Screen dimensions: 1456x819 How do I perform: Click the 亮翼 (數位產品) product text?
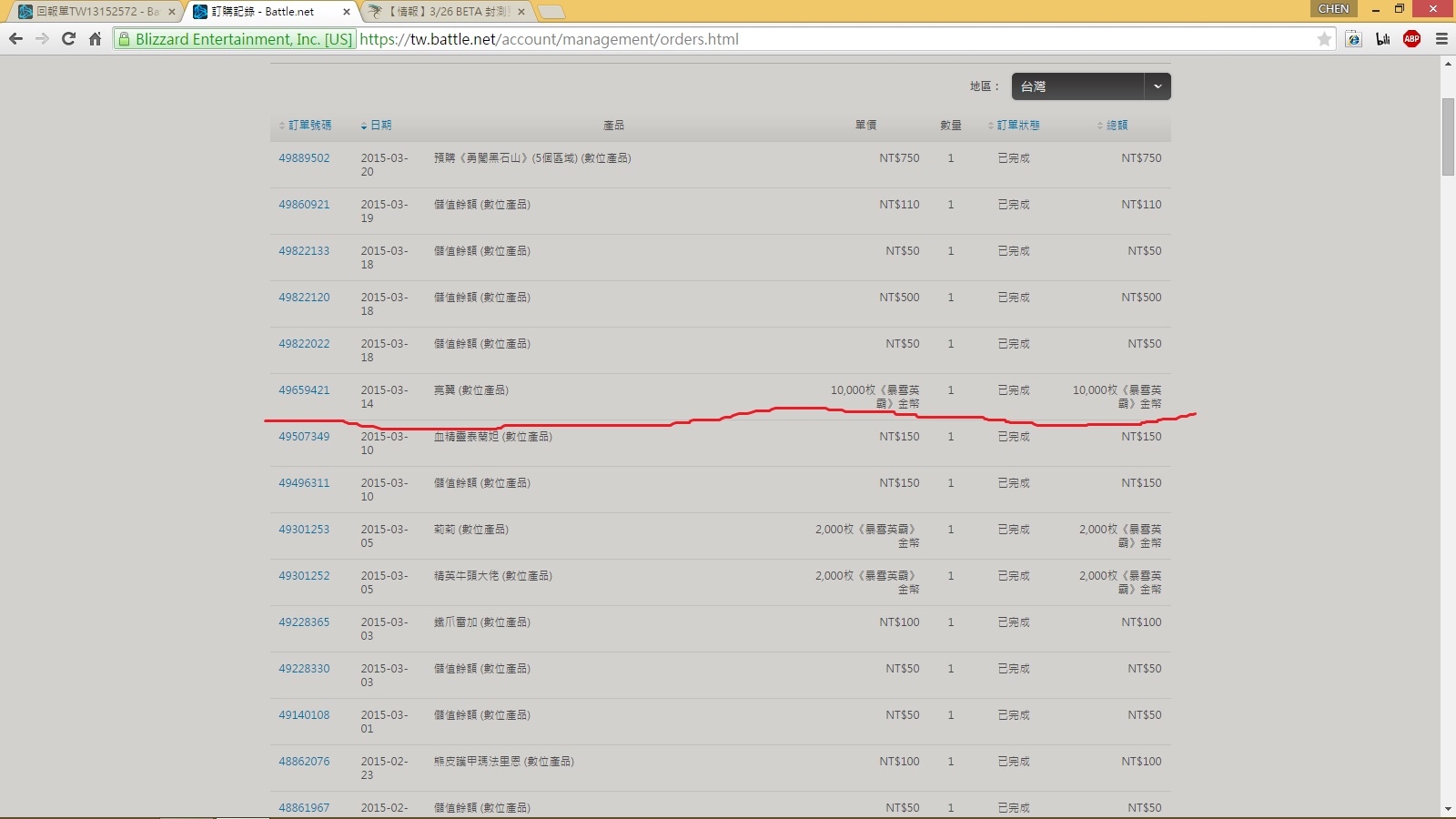pos(471,390)
